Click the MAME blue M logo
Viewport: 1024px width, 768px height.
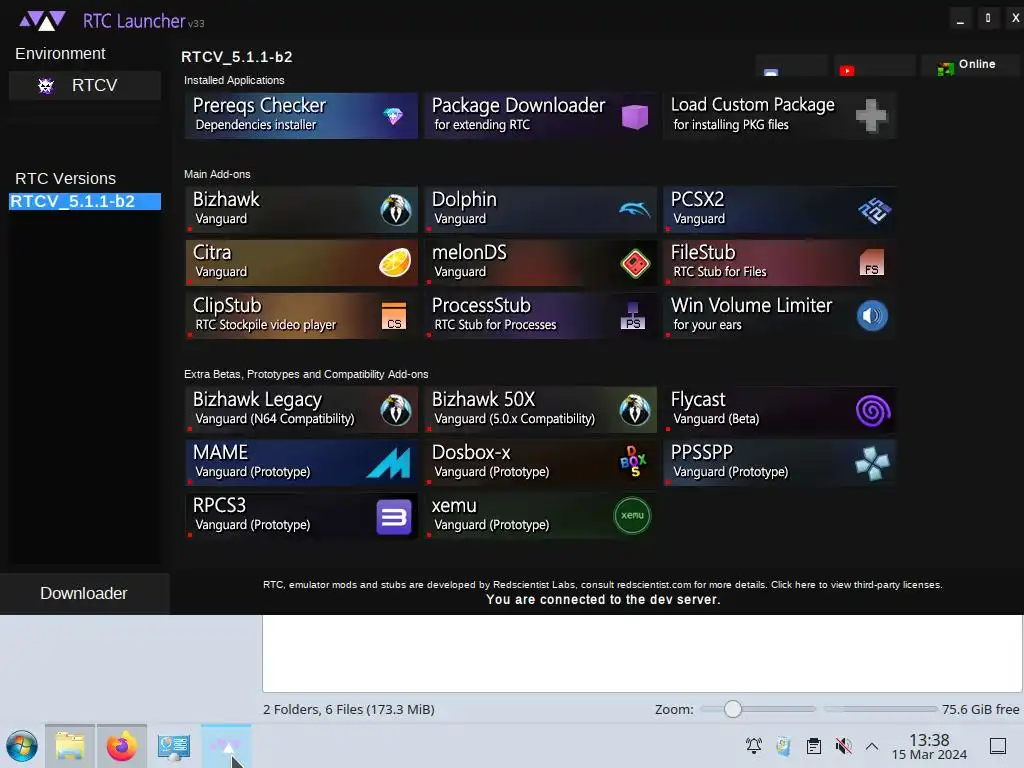(x=389, y=463)
